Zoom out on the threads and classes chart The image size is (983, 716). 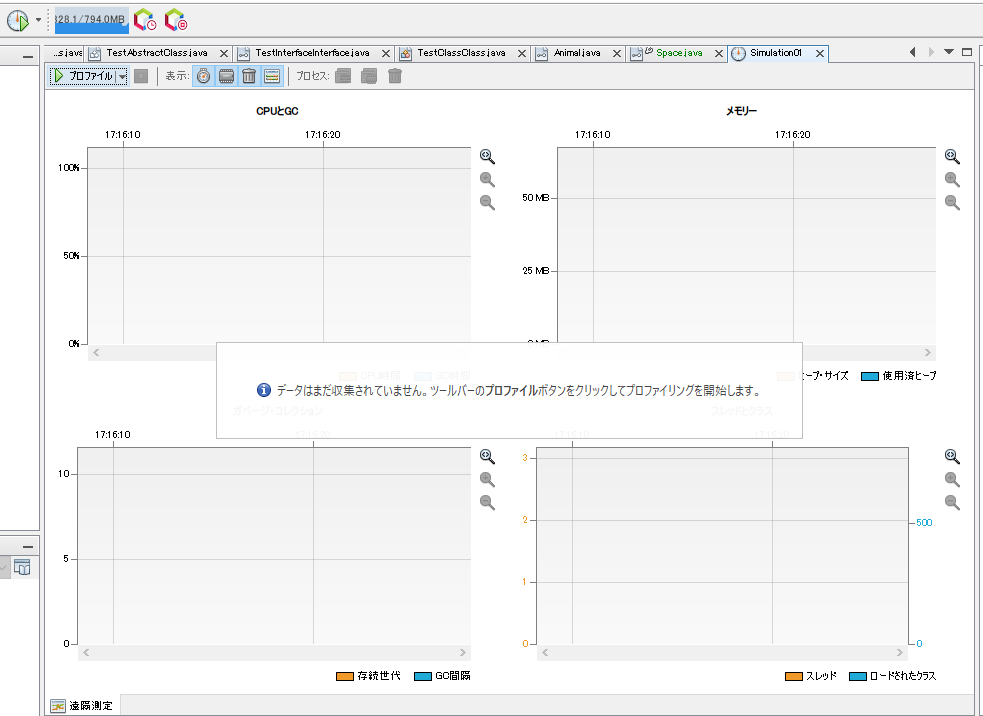coord(952,502)
